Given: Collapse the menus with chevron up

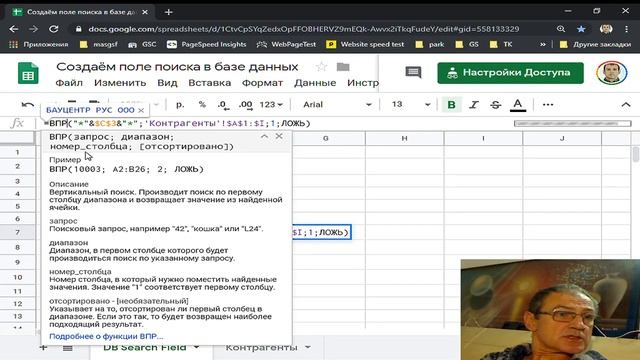Looking at the screenshot, I should pos(626,105).
